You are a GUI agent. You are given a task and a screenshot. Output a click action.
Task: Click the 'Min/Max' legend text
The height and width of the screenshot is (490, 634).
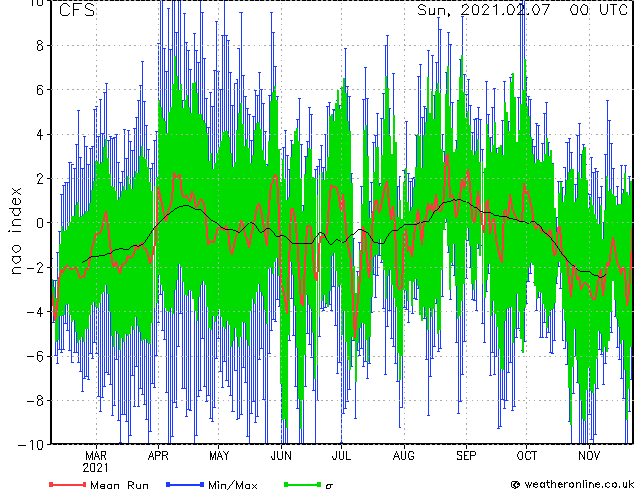(233, 484)
